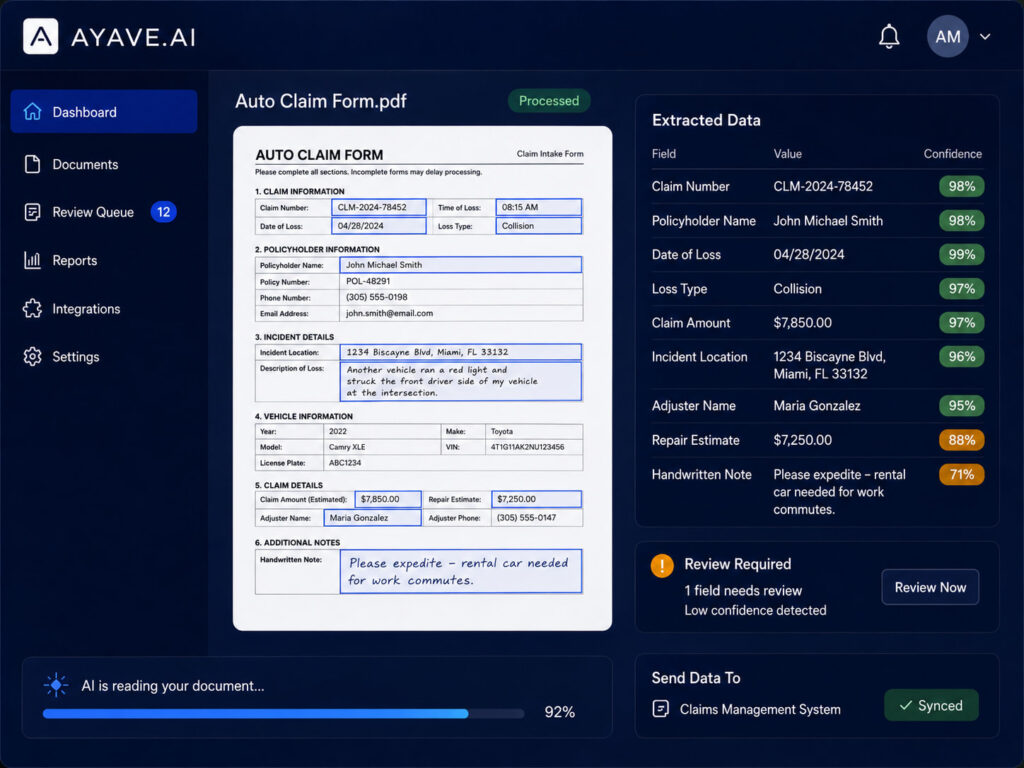
Task: Click the orange 88% Repair Estimate badge
Action: coord(961,440)
